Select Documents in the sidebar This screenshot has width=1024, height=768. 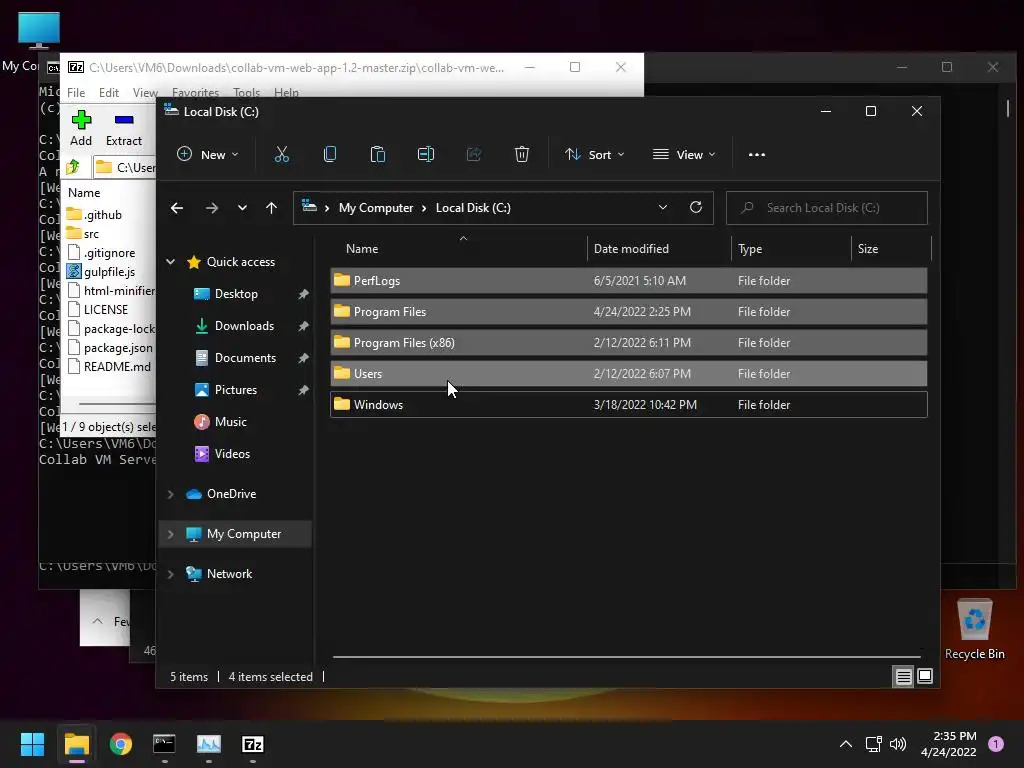[x=245, y=358]
